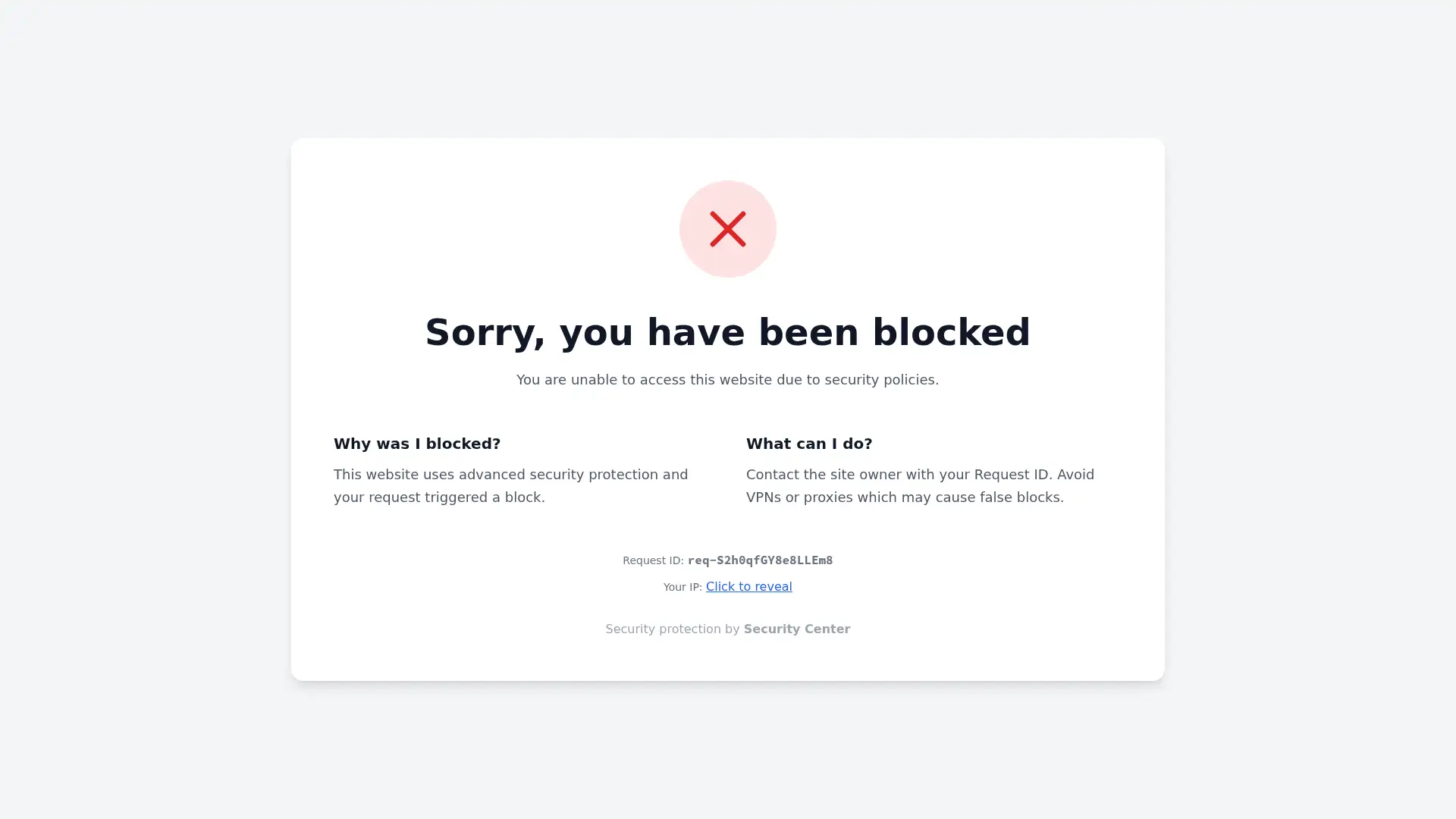Click the 'Click to reveal' IP link
The height and width of the screenshot is (819, 1456).
(748, 586)
